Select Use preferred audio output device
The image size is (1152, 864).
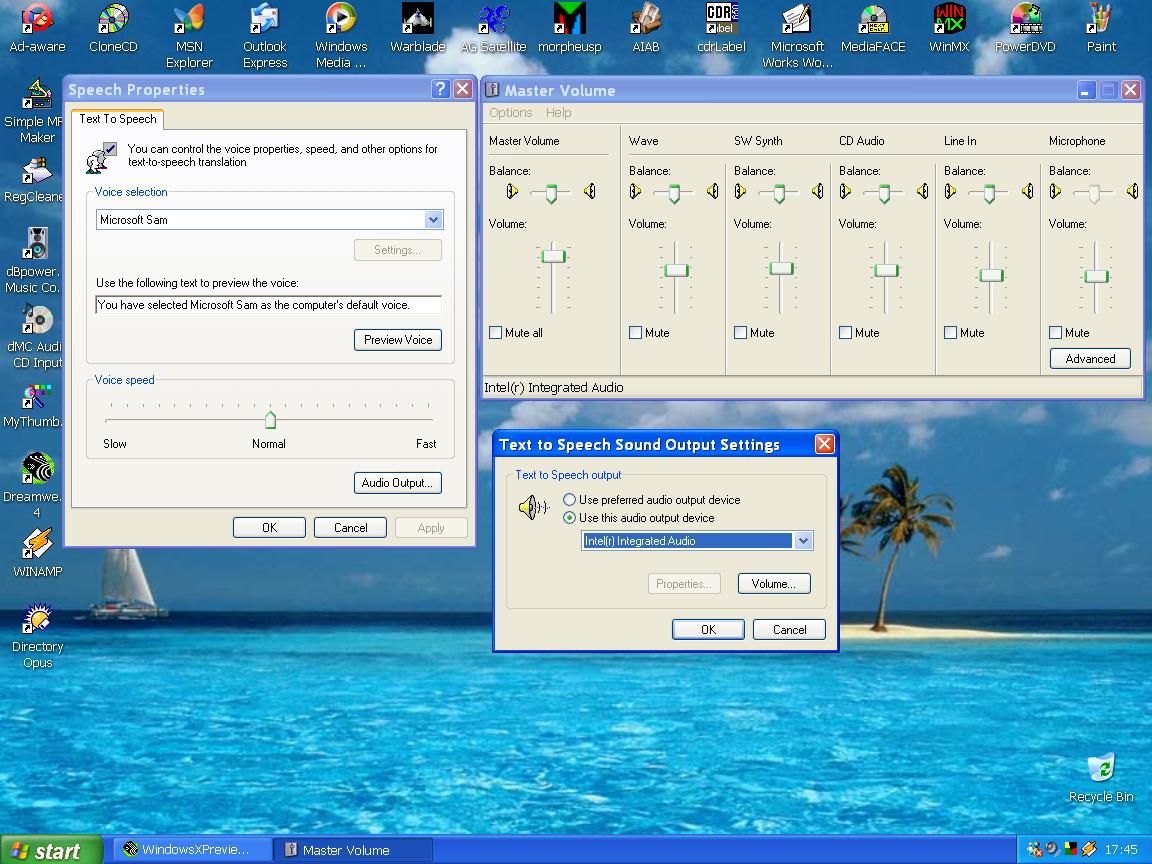[570, 500]
